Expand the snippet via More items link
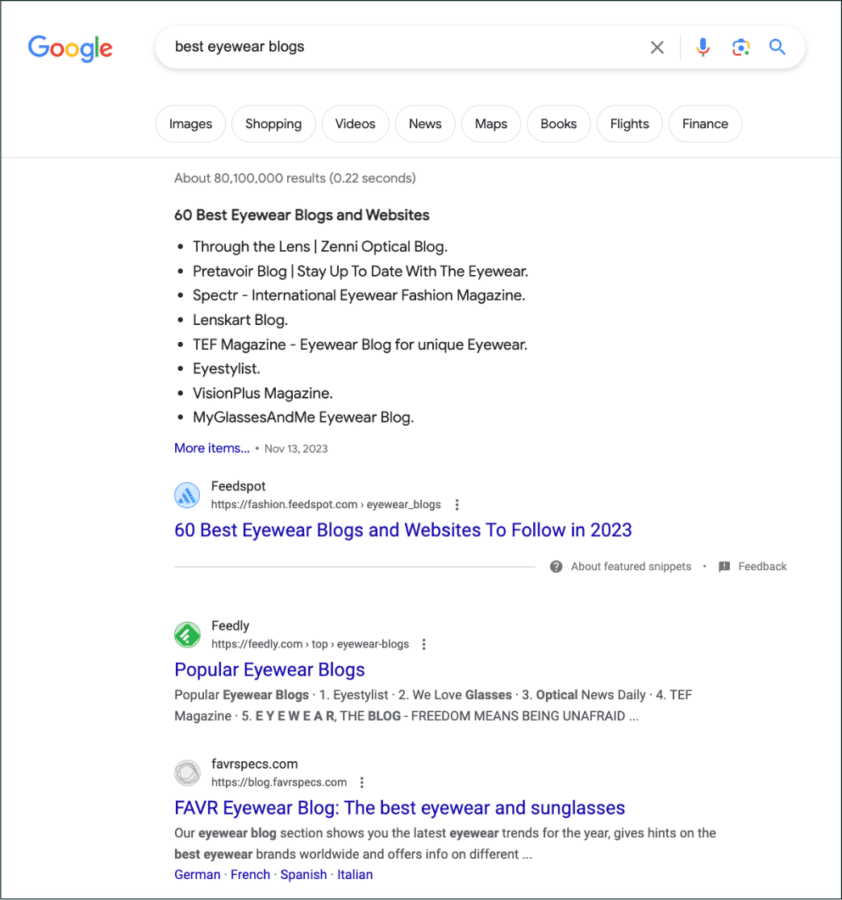Viewport: 842px width, 900px height. point(211,448)
